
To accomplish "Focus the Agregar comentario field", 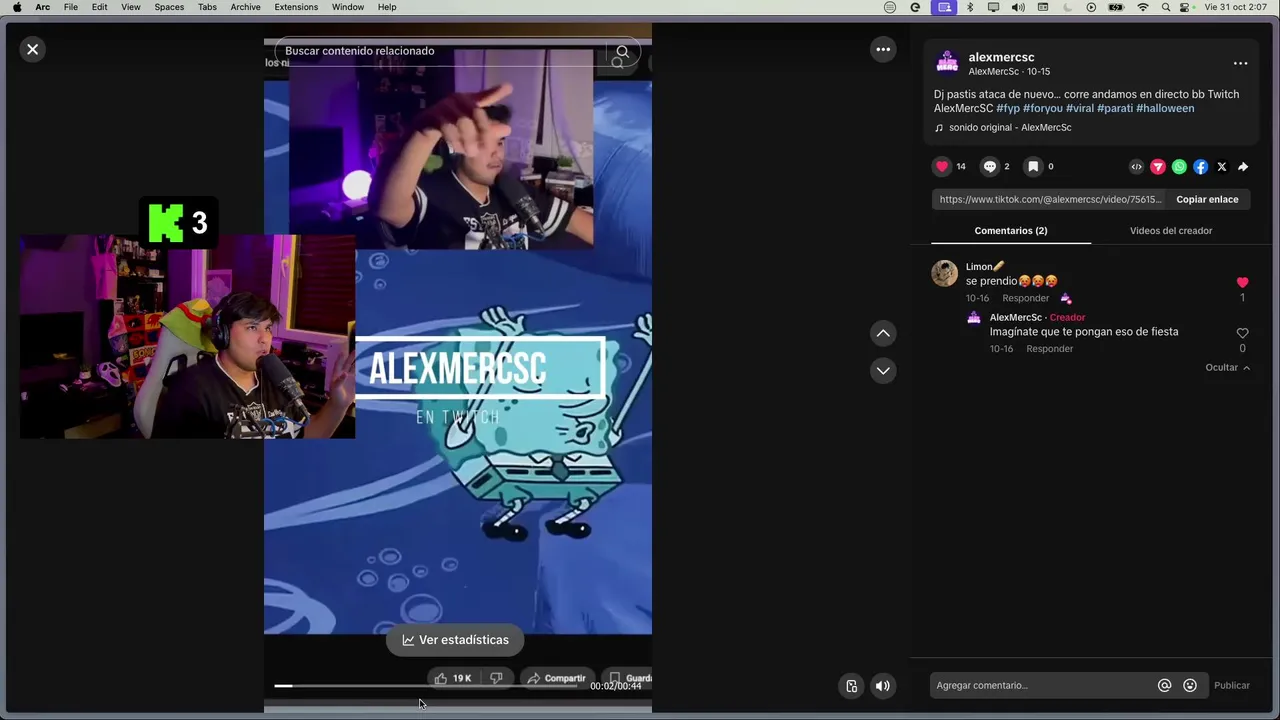I will click(1040, 686).
